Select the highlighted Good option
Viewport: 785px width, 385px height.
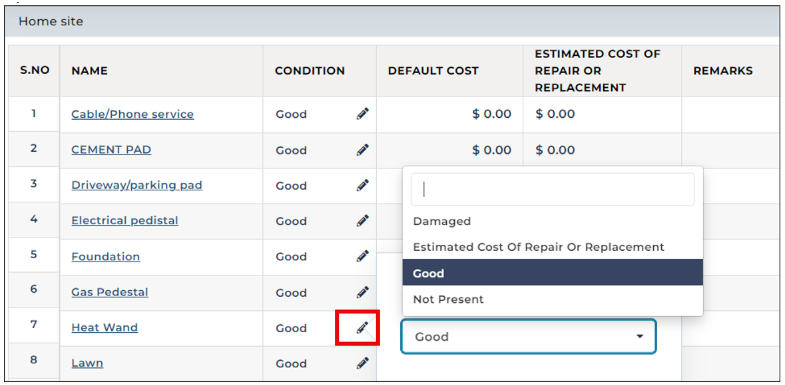(x=553, y=273)
